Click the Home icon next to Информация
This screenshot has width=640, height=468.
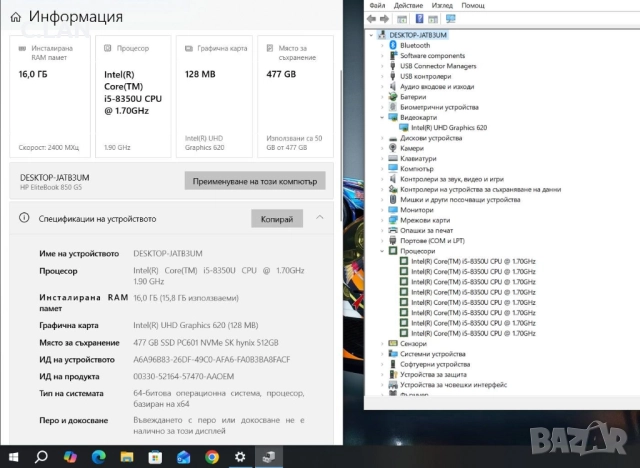[16, 17]
